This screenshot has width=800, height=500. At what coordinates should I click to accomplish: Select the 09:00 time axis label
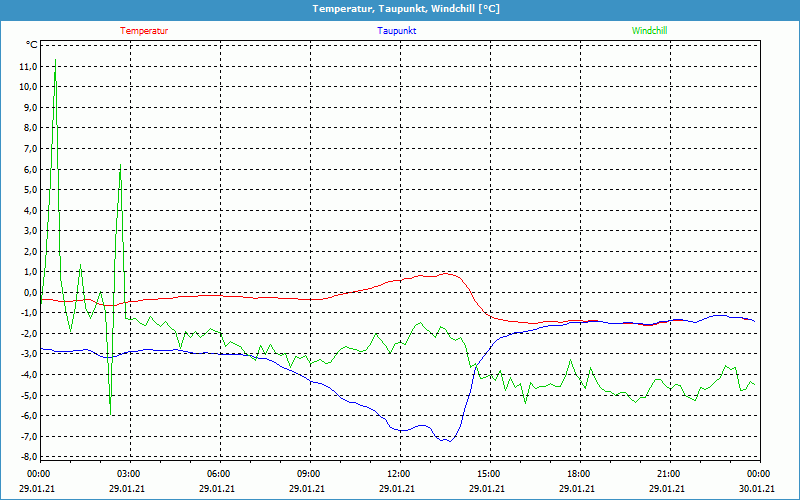[309, 474]
